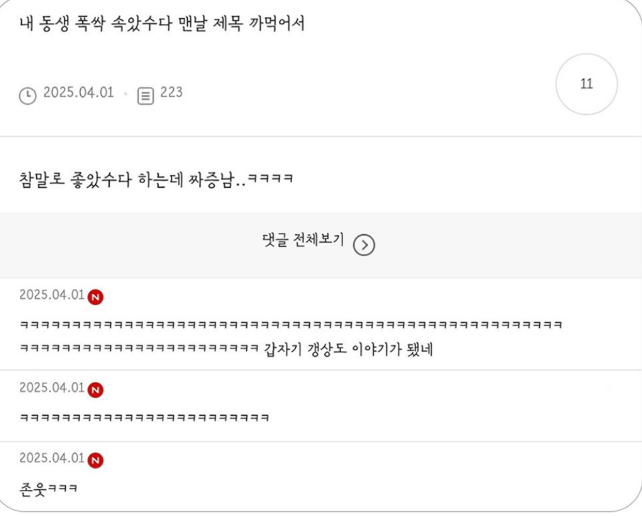Open 댓글 전체보기 to view all comments
Viewport: 642px width, 516px height.
click(303, 240)
